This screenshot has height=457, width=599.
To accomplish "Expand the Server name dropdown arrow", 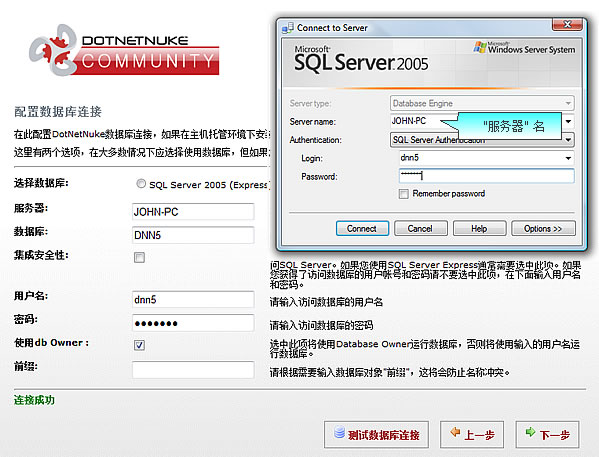I will click(x=568, y=122).
